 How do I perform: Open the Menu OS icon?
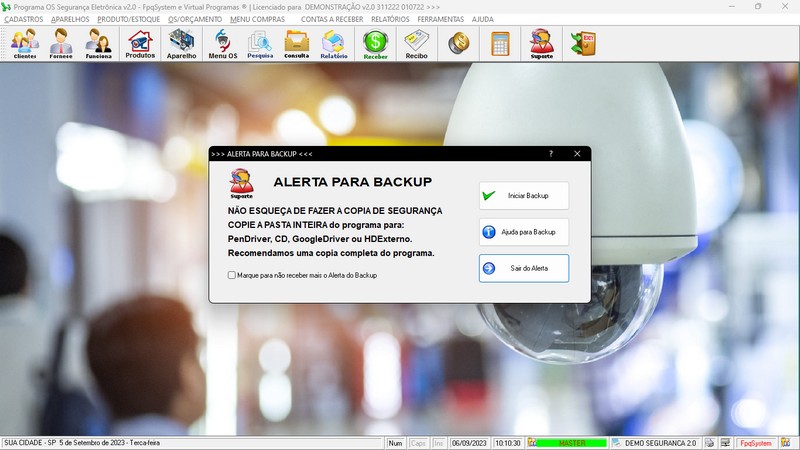pos(223,44)
